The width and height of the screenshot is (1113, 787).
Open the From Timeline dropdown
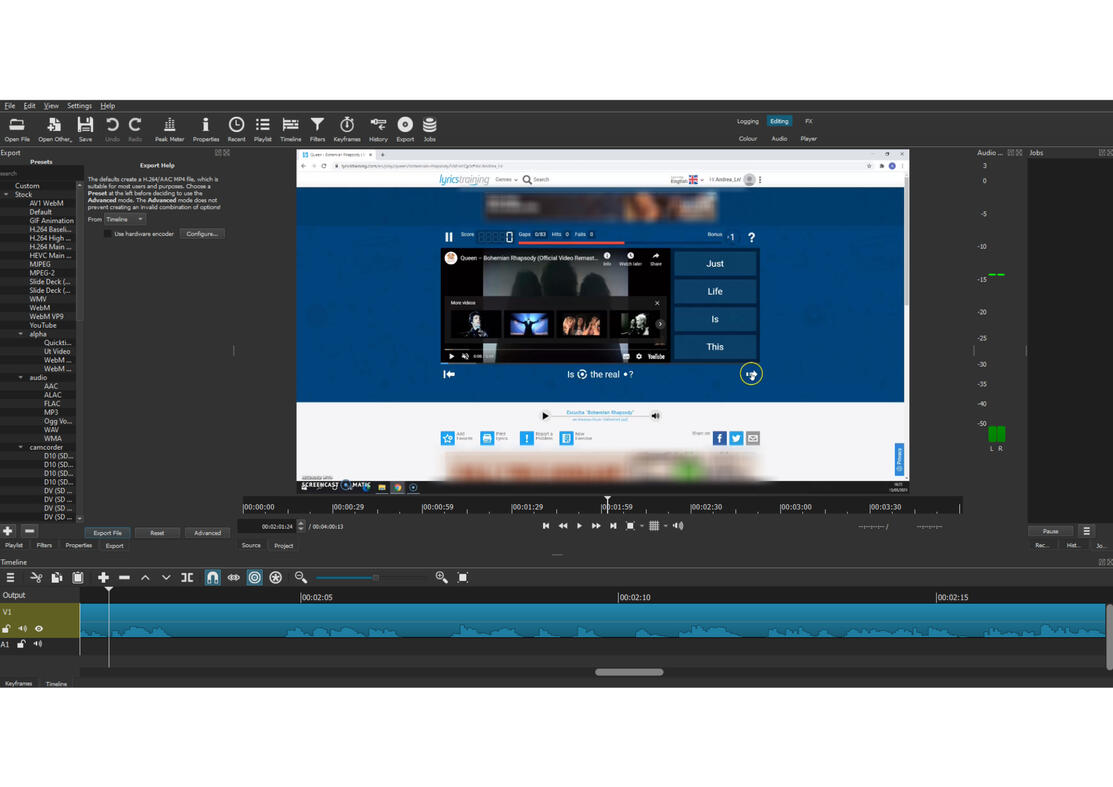124,218
